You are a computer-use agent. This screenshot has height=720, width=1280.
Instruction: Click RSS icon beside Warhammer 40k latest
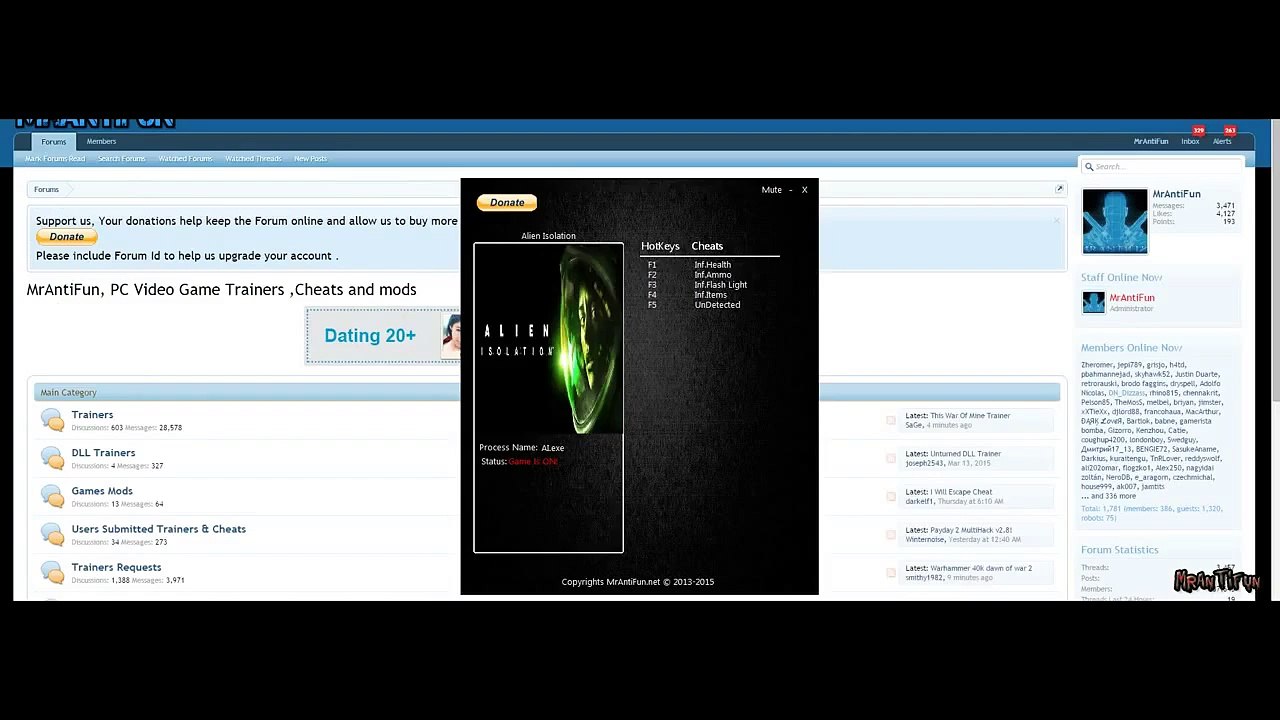click(891, 572)
